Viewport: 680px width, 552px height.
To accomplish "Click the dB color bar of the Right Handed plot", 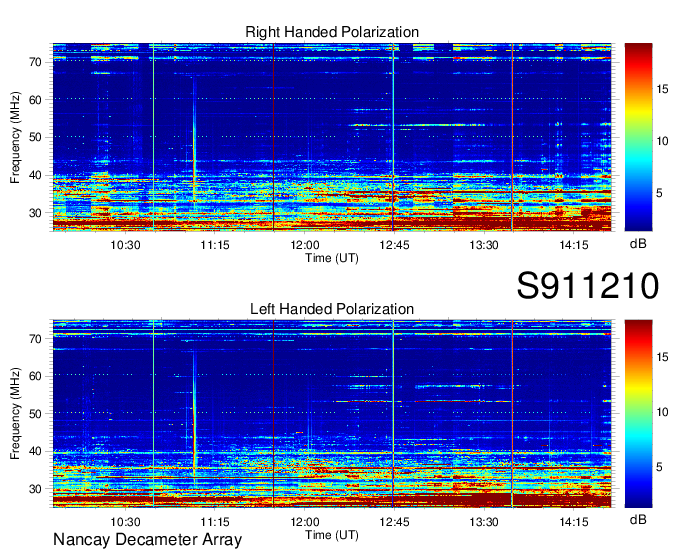I will click(638, 137).
